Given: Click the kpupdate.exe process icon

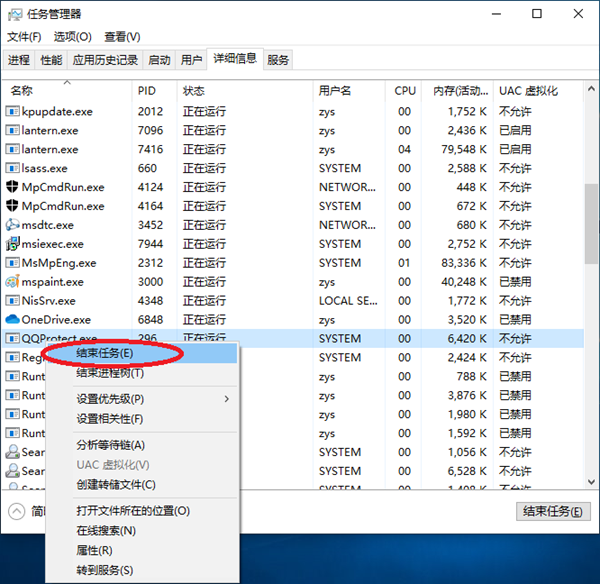Looking at the screenshot, I should pyautogui.click(x=12, y=111).
